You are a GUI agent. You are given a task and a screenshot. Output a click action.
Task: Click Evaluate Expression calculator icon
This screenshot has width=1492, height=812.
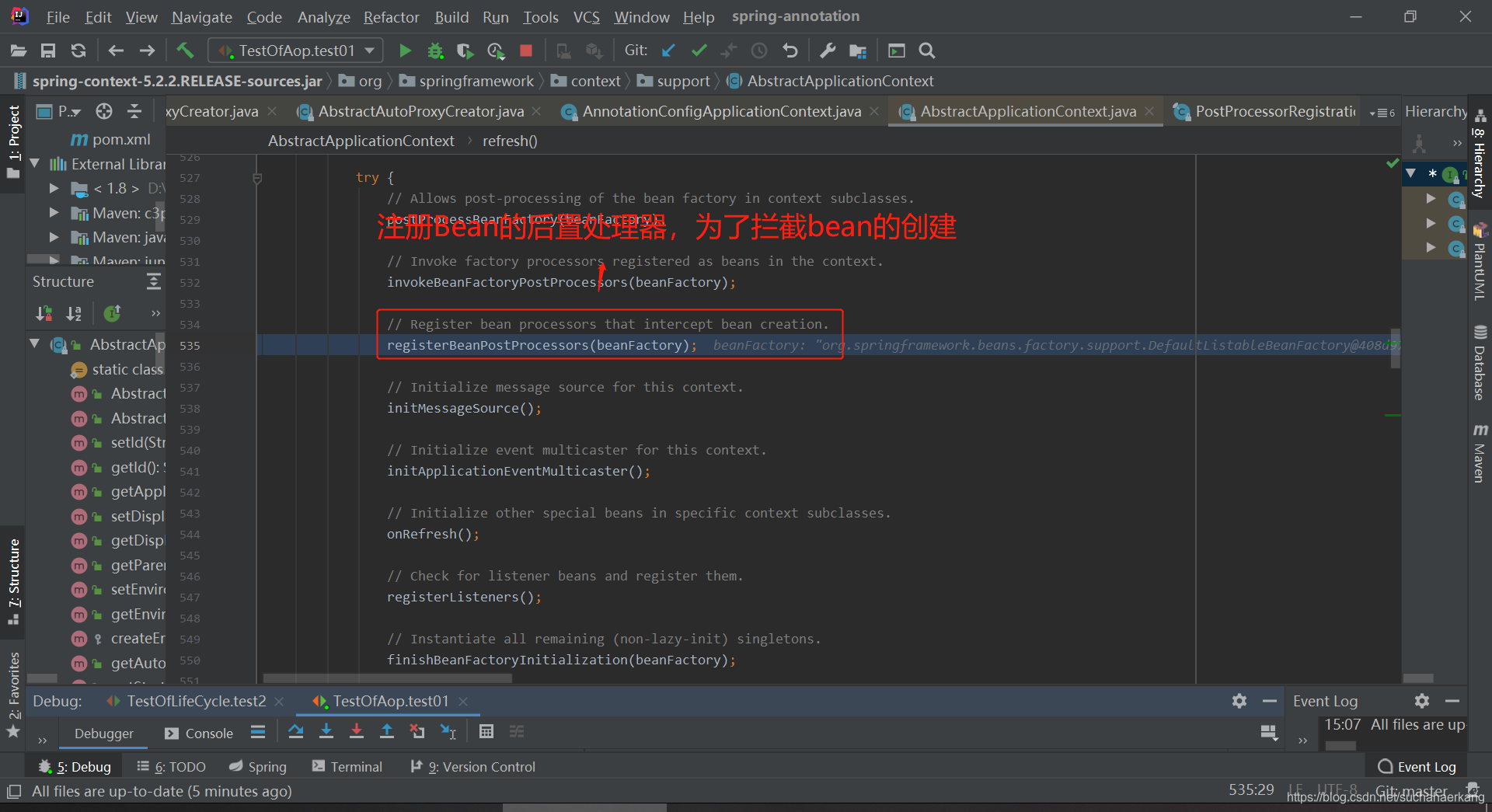pos(486,731)
